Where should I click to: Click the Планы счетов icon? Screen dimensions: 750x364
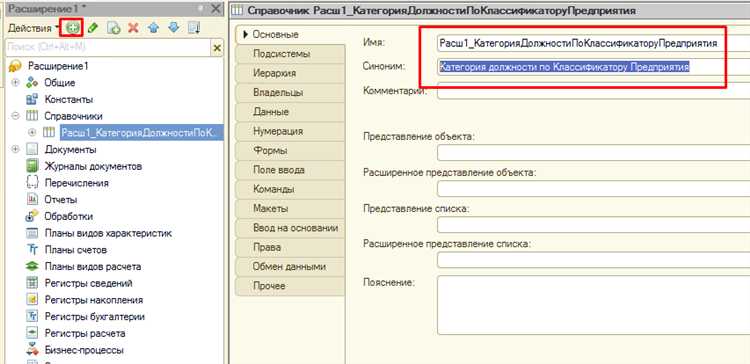tap(32, 250)
